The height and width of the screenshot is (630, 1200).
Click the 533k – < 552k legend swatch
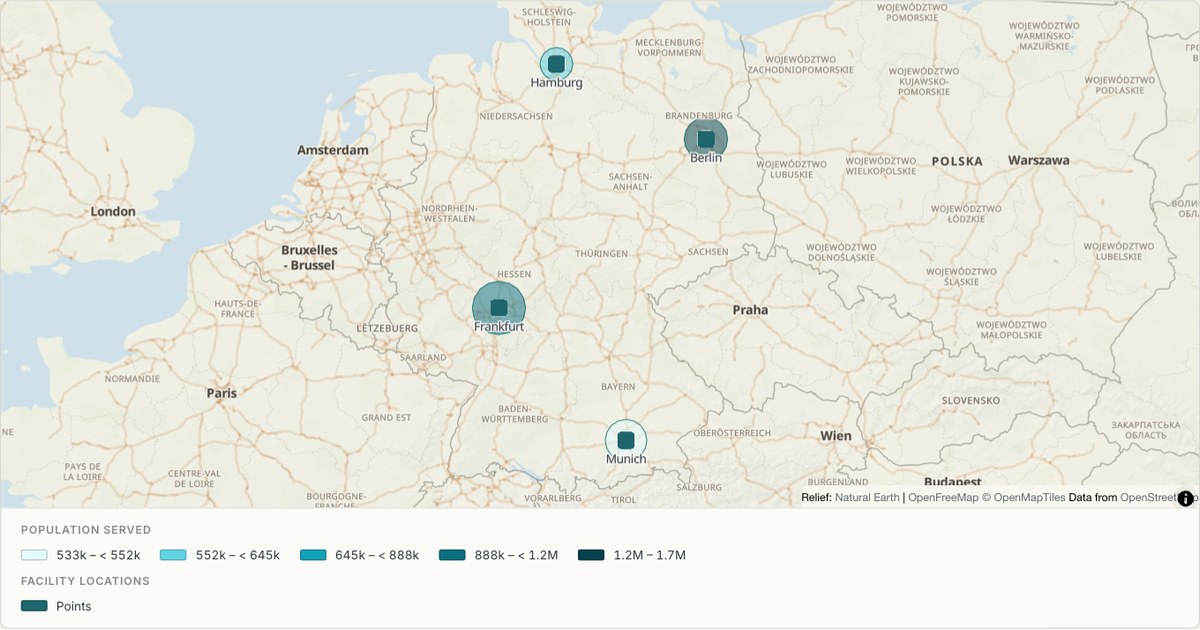[x=34, y=555]
